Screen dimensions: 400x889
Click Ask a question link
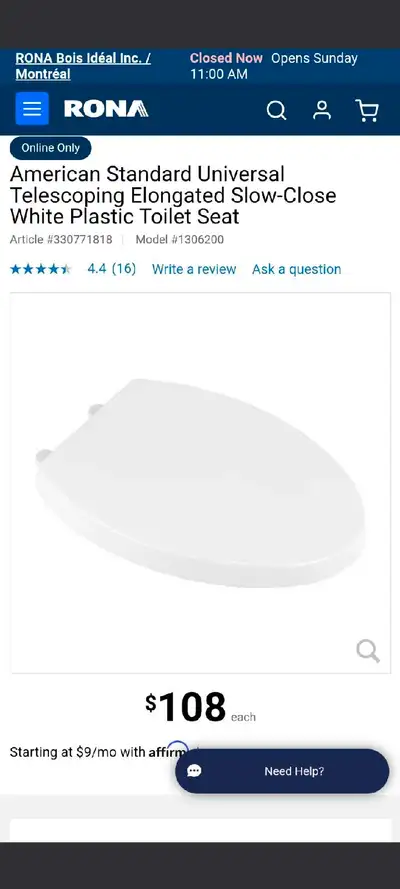(x=296, y=269)
